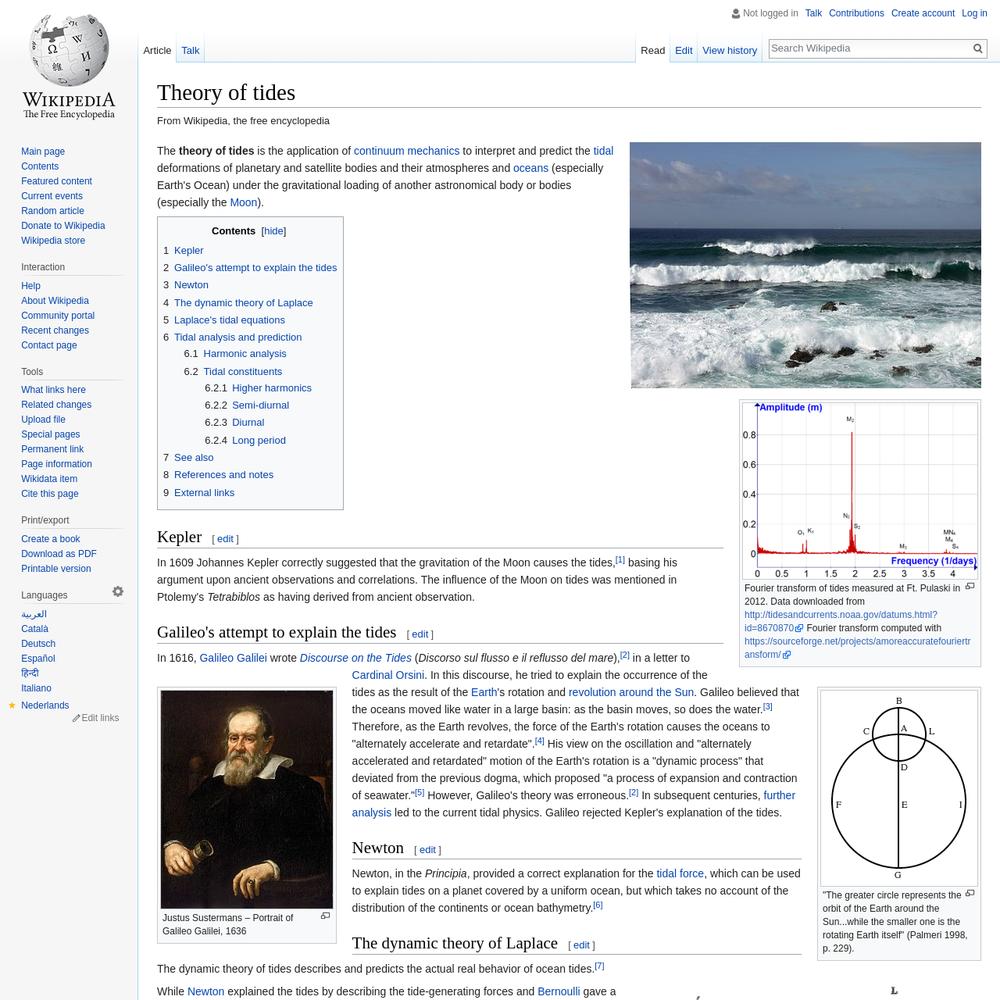Follow the Moon link in the intro
This screenshot has height=1000, width=1000.
pyautogui.click(x=244, y=202)
